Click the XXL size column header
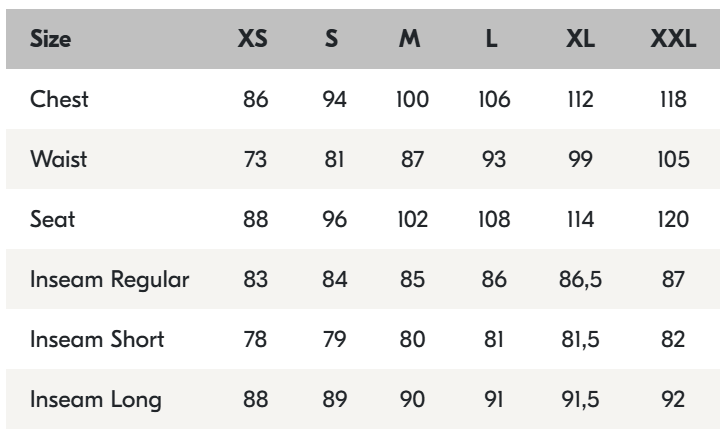720x432 pixels. (x=673, y=43)
